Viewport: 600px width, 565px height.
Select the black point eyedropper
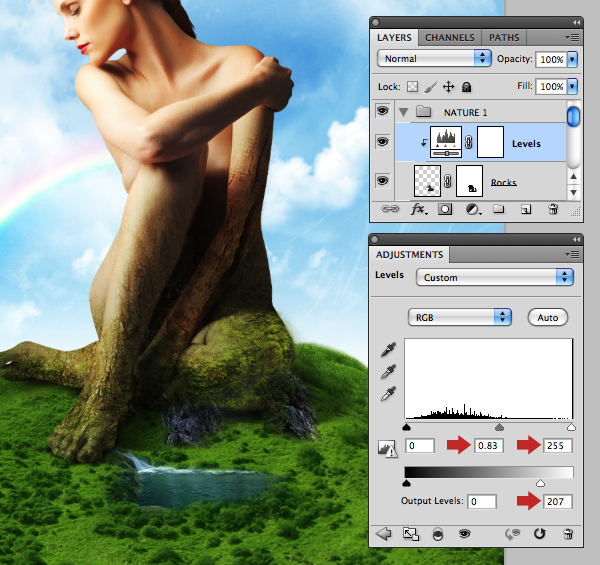click(388, 349)
